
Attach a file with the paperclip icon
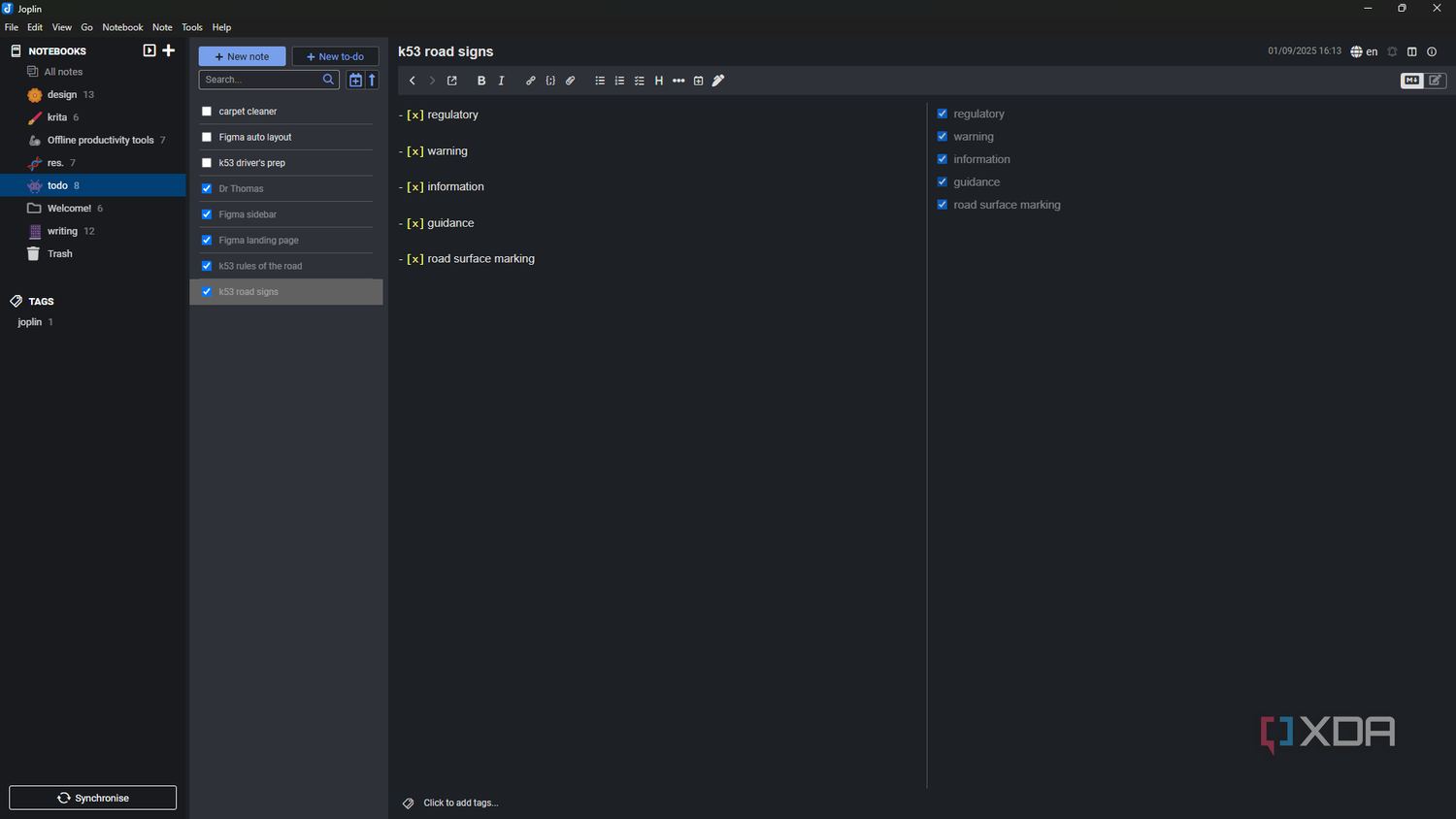point(571,81)
